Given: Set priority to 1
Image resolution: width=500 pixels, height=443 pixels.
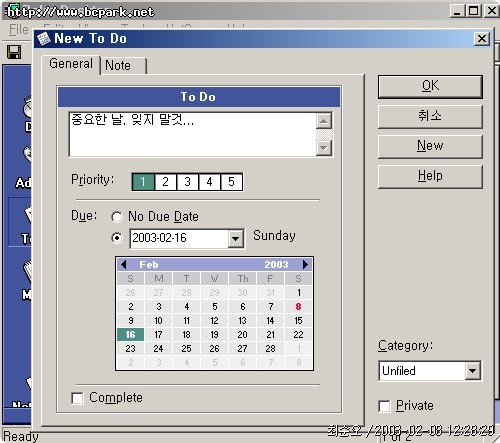Looking at the screenshot, I should pyautogui.click(x=143, y=182).
